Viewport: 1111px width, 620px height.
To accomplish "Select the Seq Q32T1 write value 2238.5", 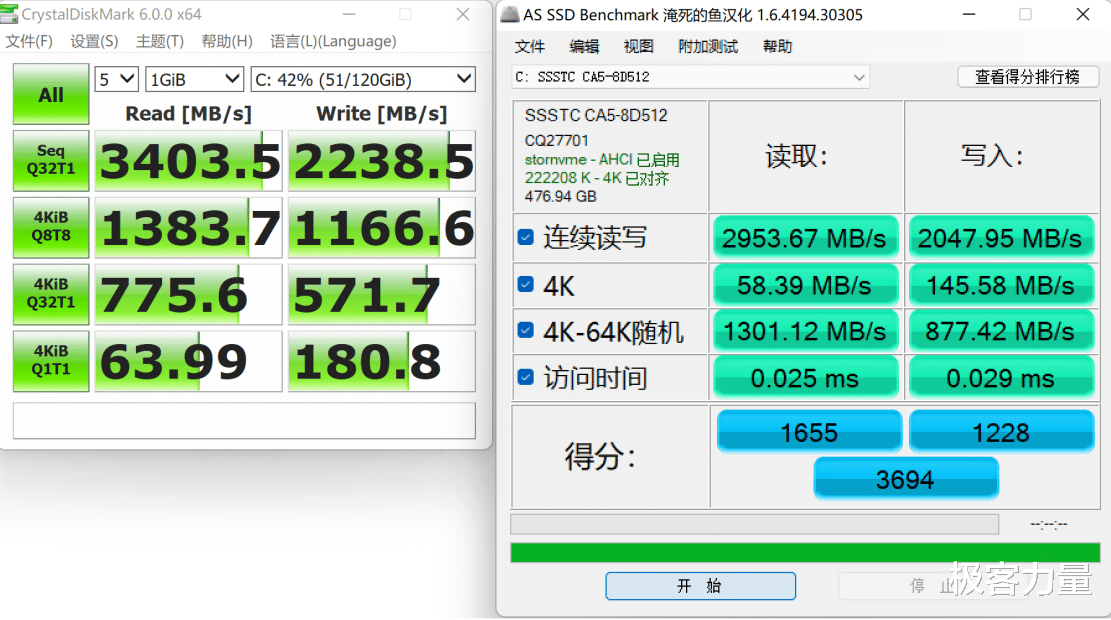I will pos(382,161).
